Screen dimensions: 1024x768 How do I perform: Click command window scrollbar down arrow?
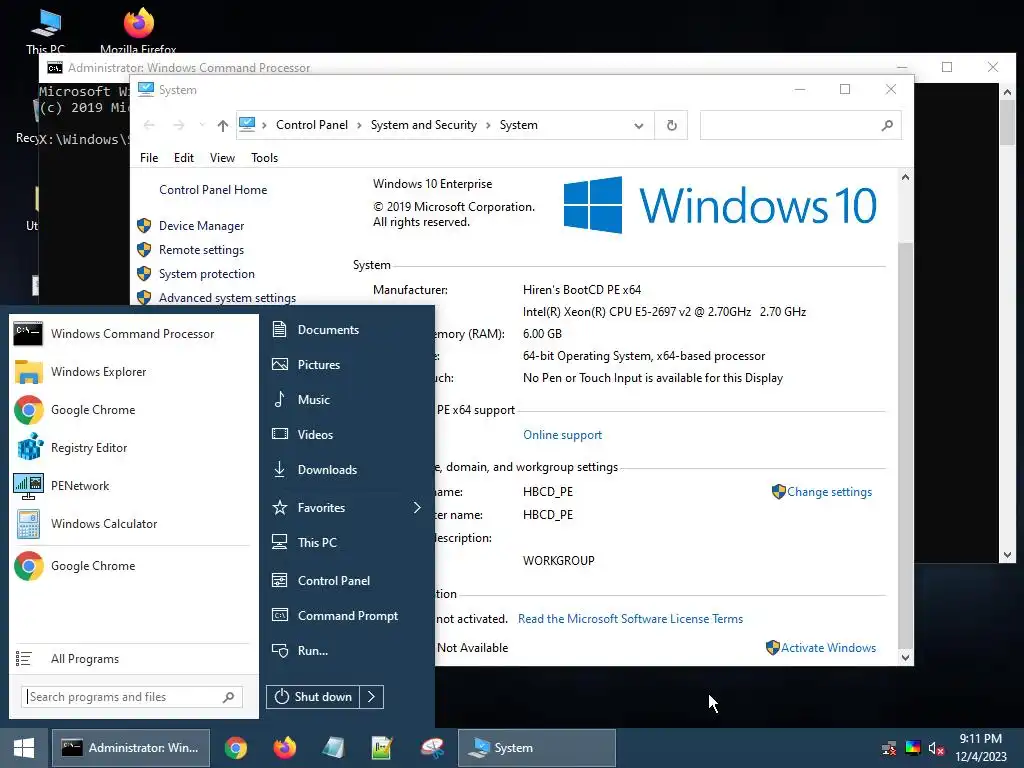click(x=1007, y=555)
